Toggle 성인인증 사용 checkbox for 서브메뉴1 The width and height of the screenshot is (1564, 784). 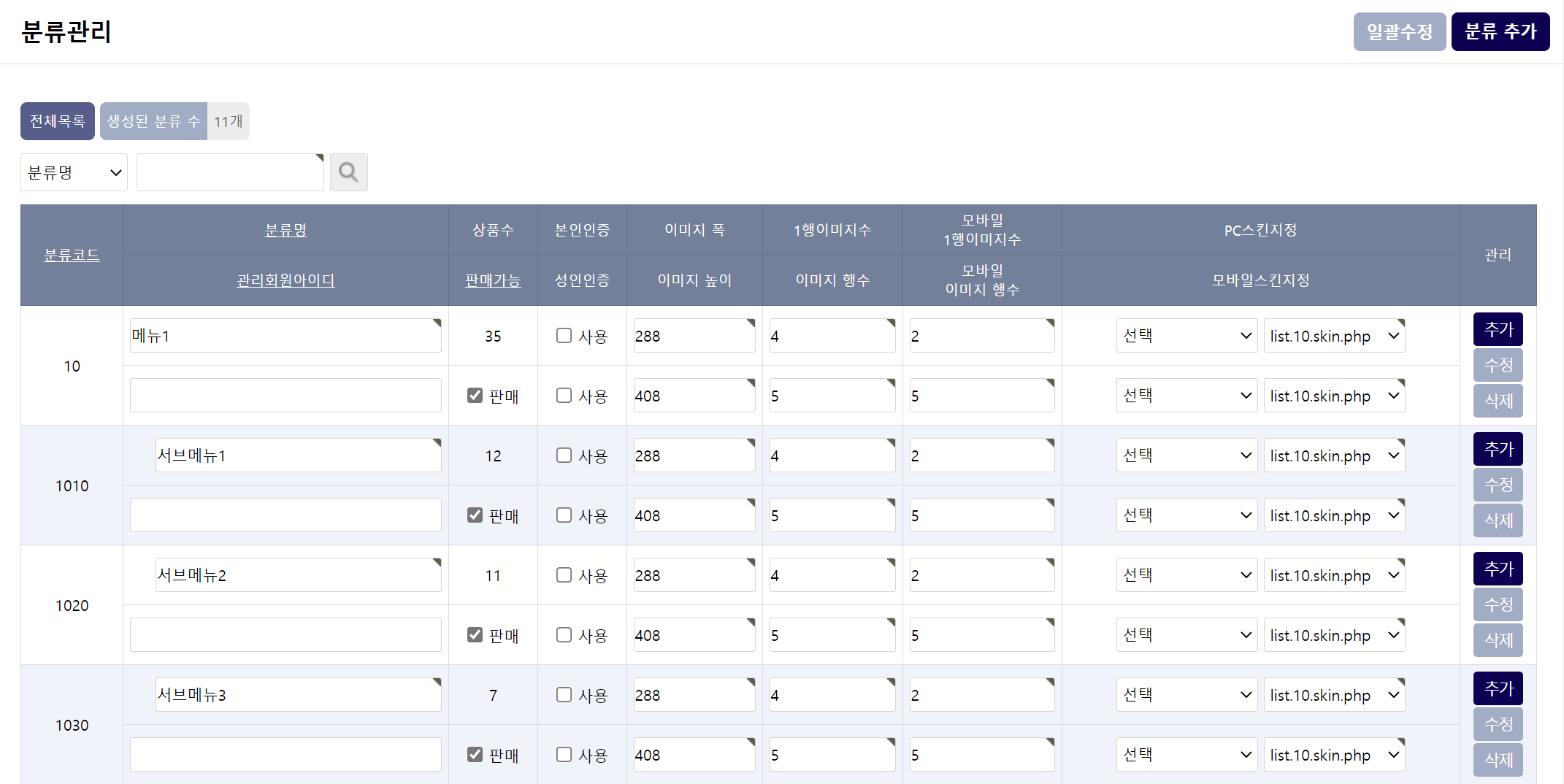coord(564,515)
